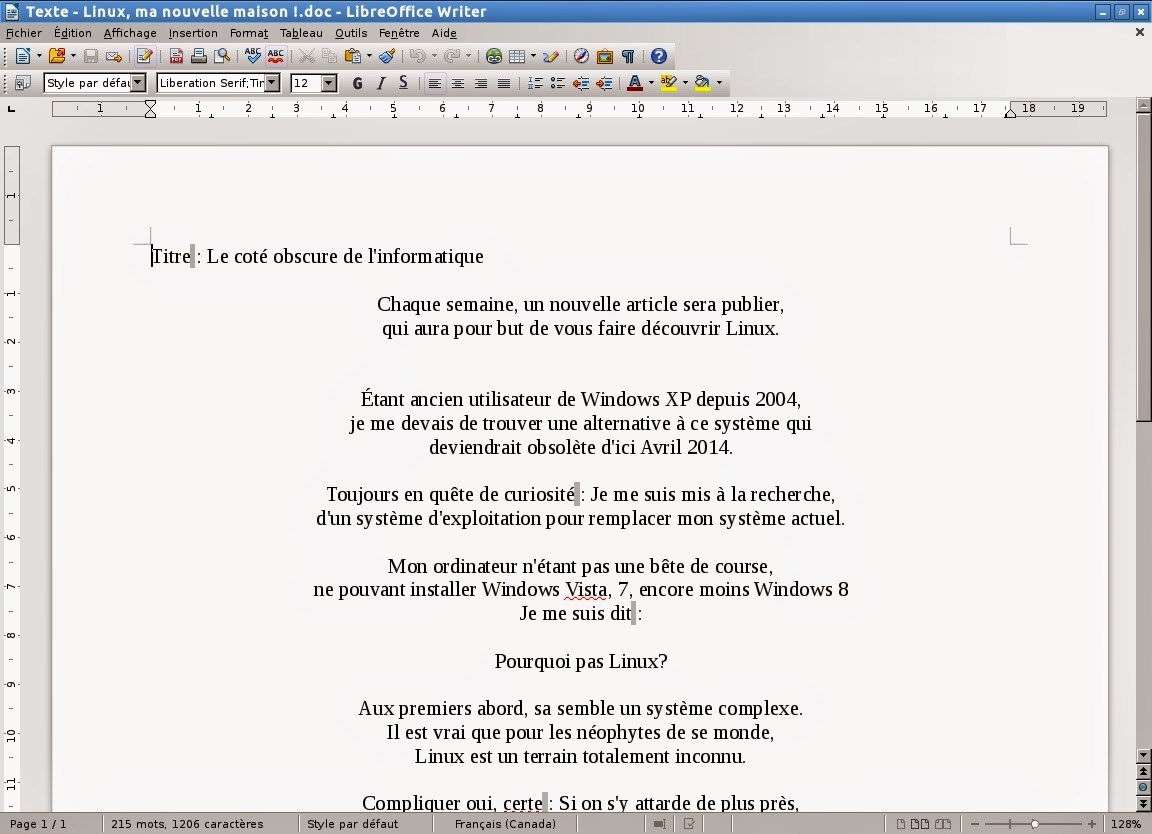Open the Navigator compass icon
This screenshot has height=834, width=1152.
pyautogui.click(x=581, y=56)
